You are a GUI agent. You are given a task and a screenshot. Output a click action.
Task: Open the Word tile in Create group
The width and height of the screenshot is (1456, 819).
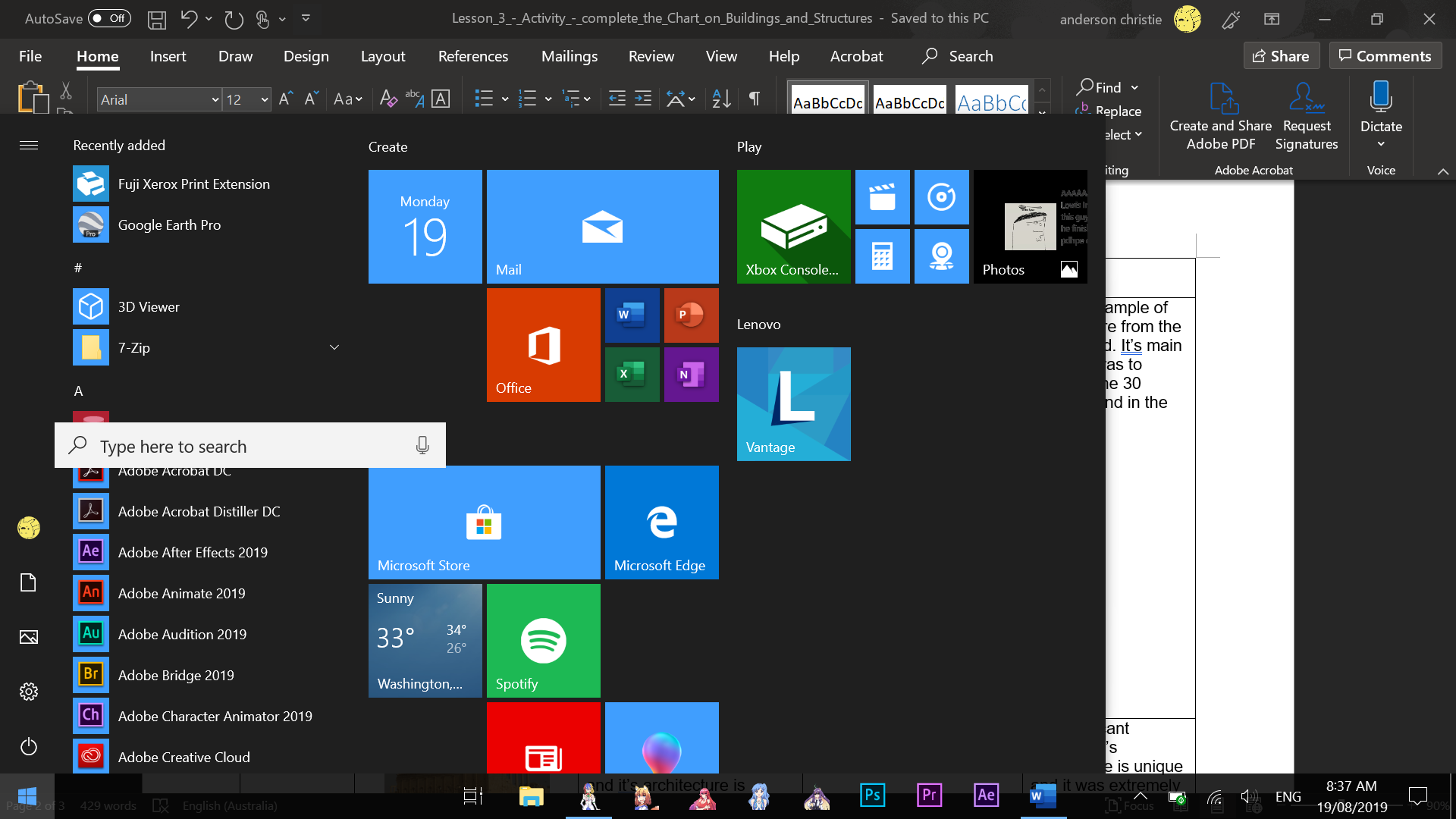point(632,315)
